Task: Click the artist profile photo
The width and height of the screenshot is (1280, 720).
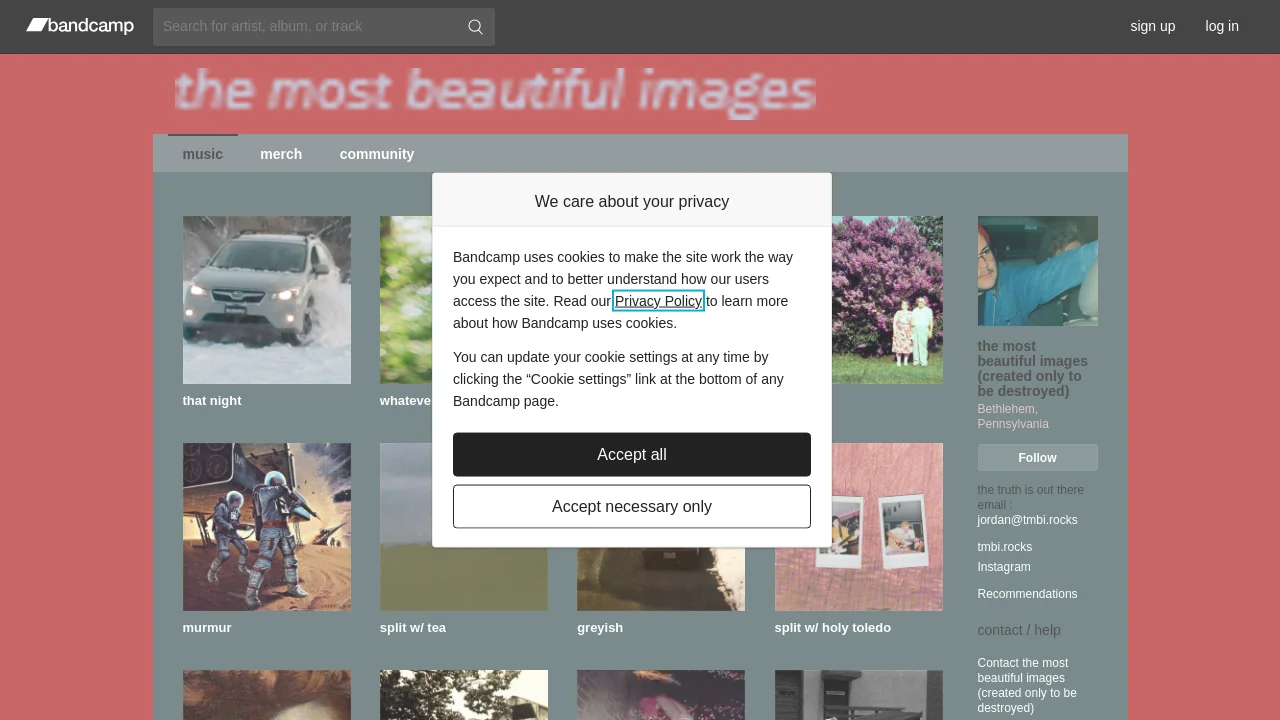Action: click(x=1038, y=271)
